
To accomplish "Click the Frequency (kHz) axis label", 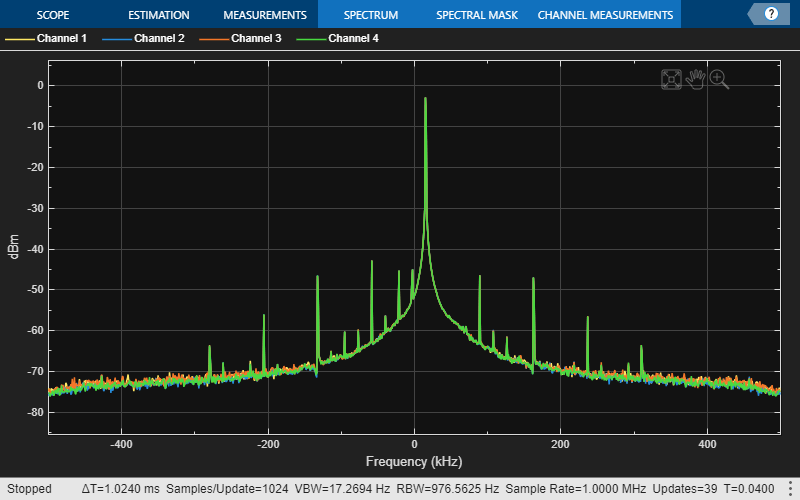I will [x=414, y=461].
